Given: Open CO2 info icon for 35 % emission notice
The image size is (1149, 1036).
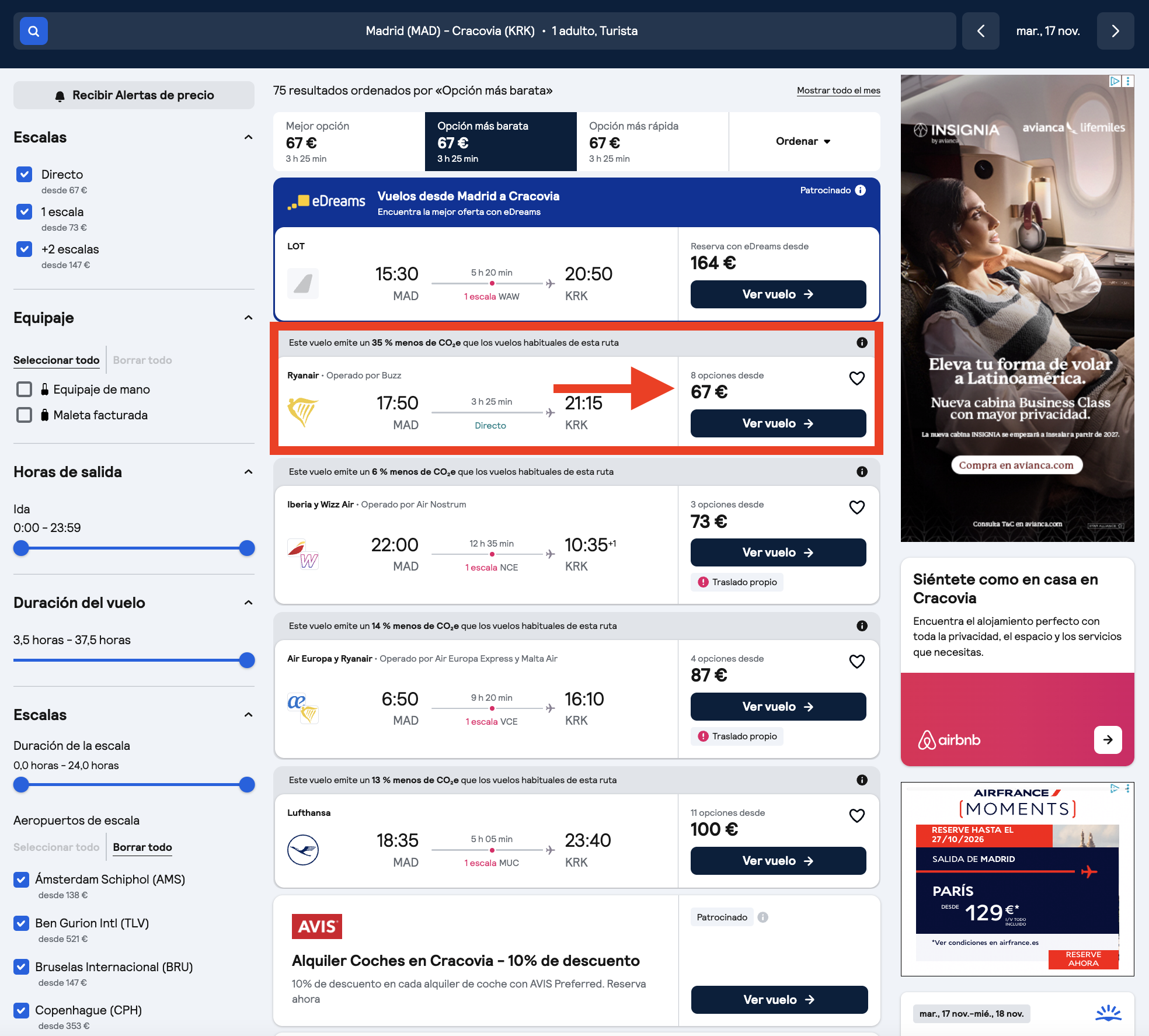Looking at the screenshot, I should tap(862, 343).
